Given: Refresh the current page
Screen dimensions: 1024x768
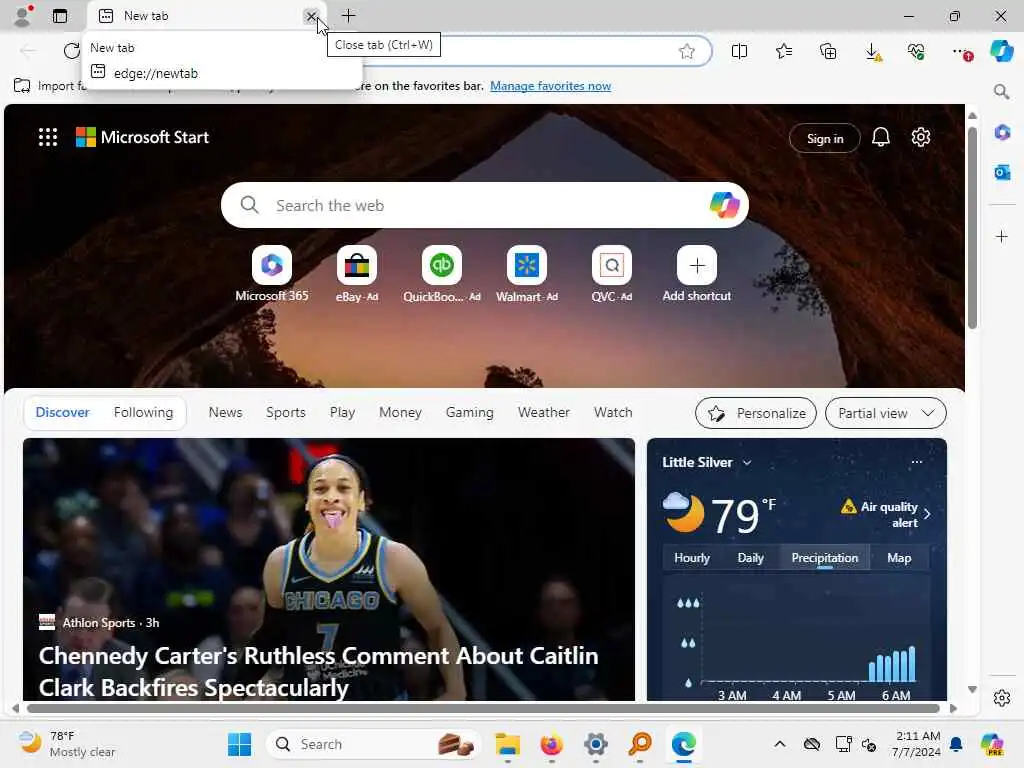Looking at the screenshot, I should (x=71, y=51).
